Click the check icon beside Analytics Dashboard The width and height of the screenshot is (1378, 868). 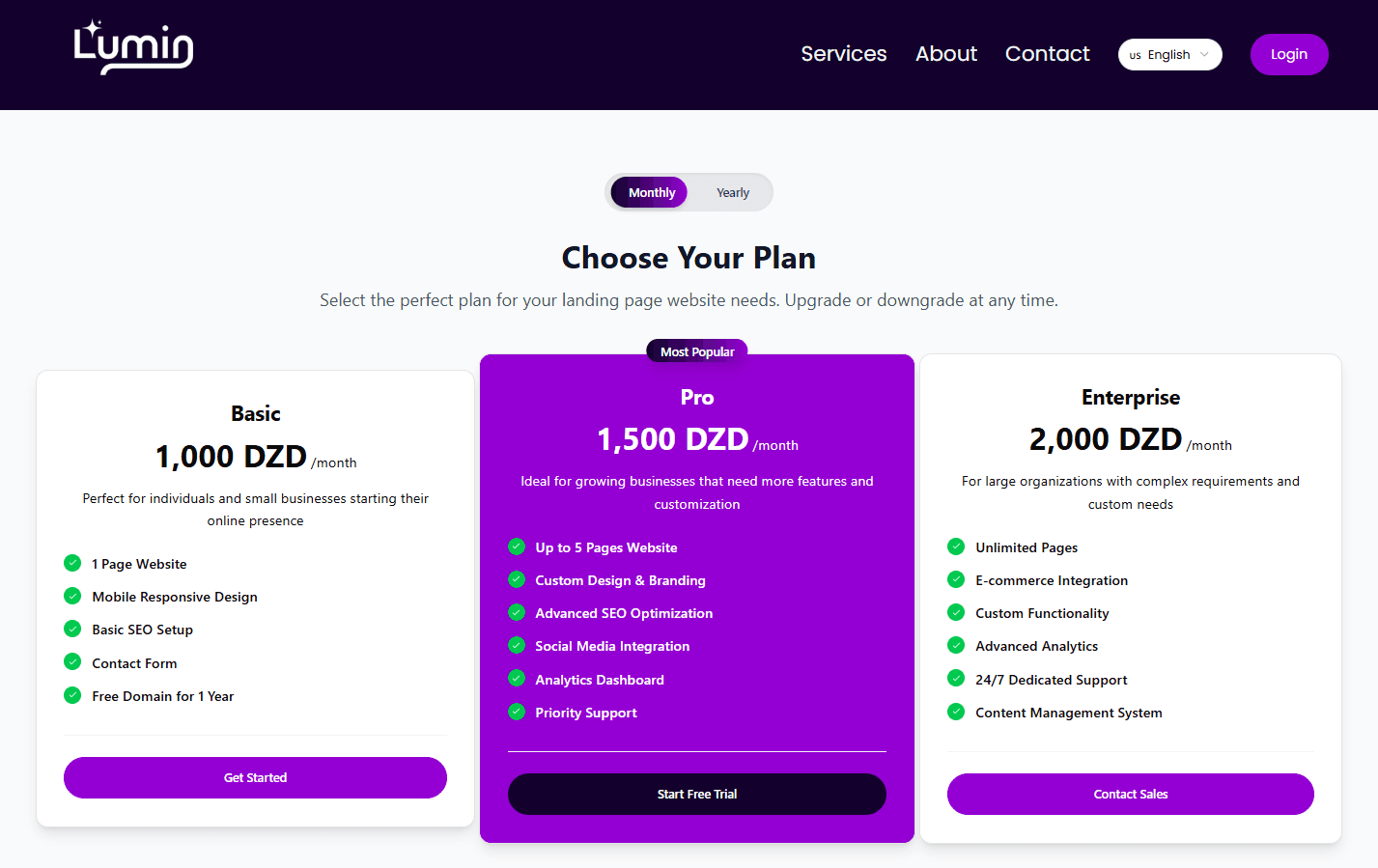pyautogui.click(x=517, y=679)
